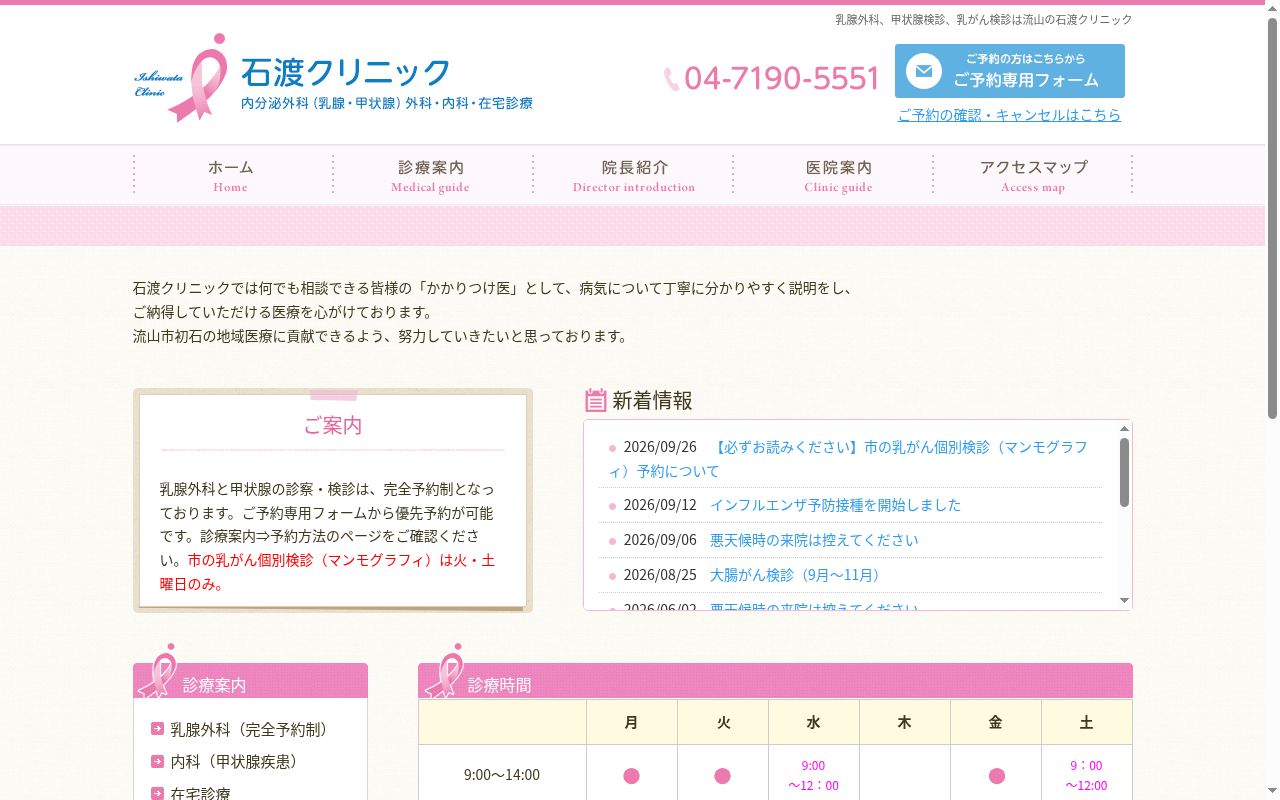Click the 2026/08/25 news date
Viewport: 1280px width, 800px height.
[660, 575]
